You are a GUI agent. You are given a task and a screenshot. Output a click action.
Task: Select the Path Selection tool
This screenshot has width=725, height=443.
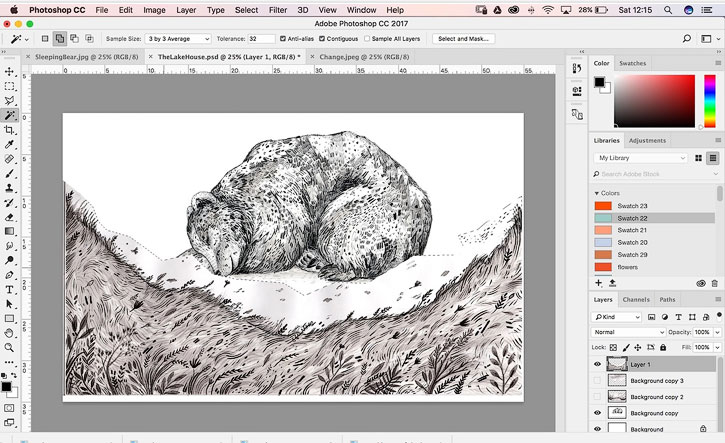(9, 304)
